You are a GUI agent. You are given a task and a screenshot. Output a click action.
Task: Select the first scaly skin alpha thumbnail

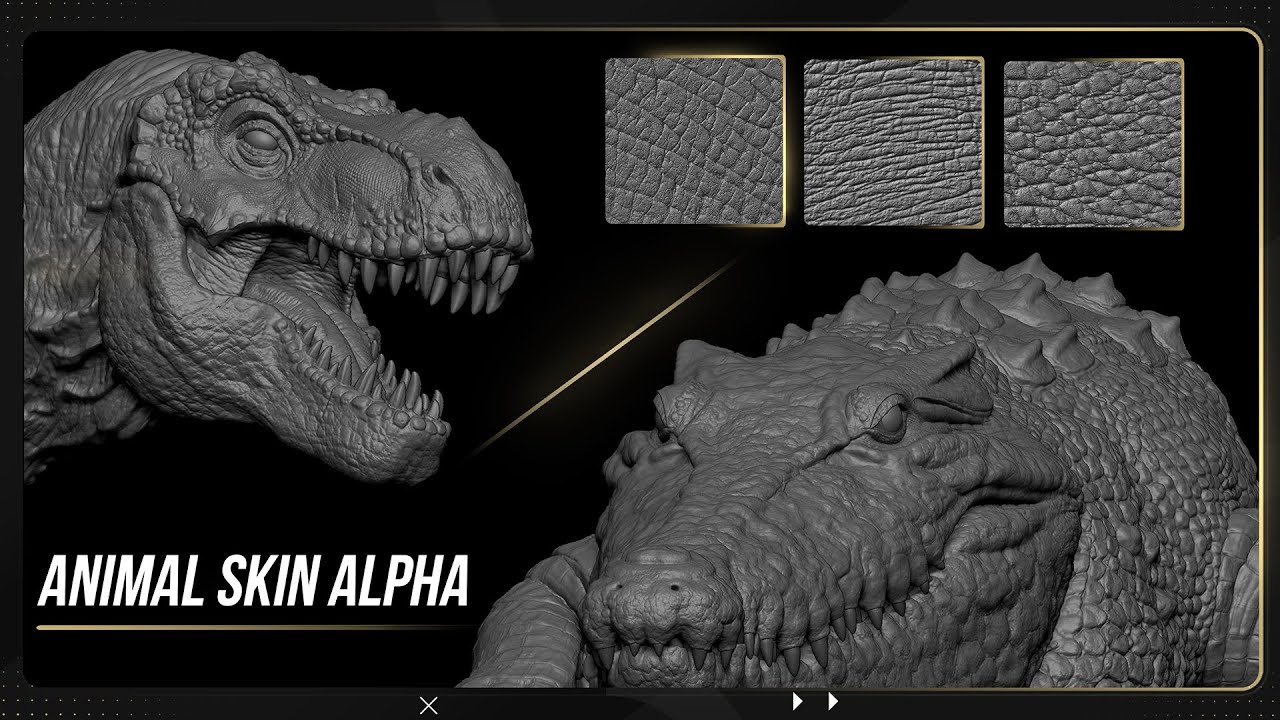click(x=695, y=141)
